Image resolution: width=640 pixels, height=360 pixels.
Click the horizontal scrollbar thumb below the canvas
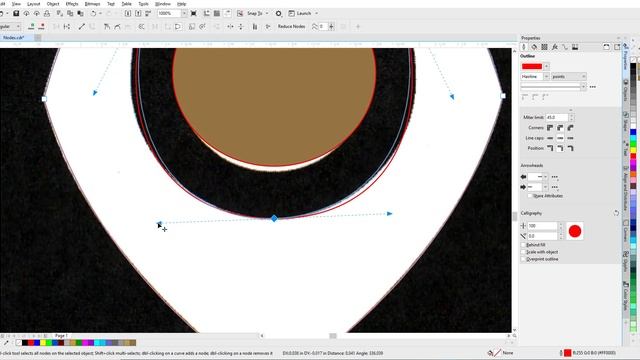click(333, 336)
